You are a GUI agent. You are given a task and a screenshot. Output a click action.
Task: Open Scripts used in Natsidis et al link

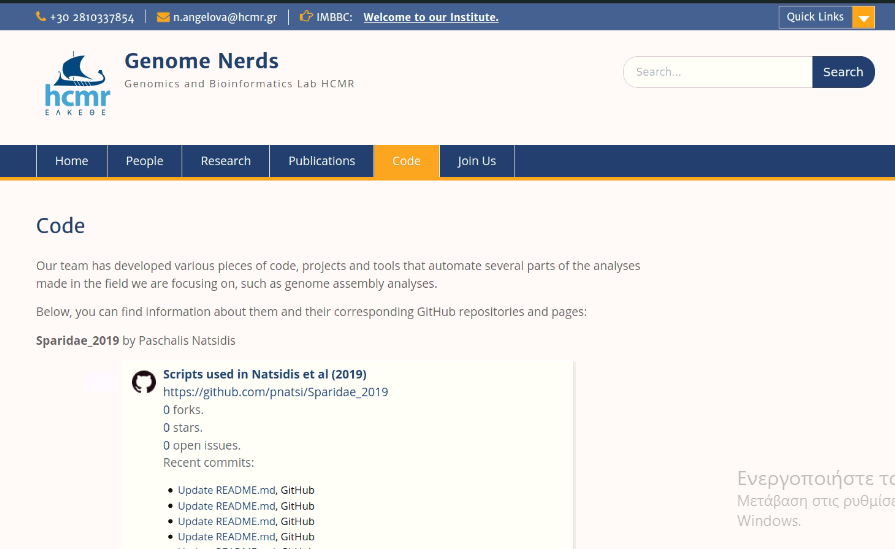265,374
